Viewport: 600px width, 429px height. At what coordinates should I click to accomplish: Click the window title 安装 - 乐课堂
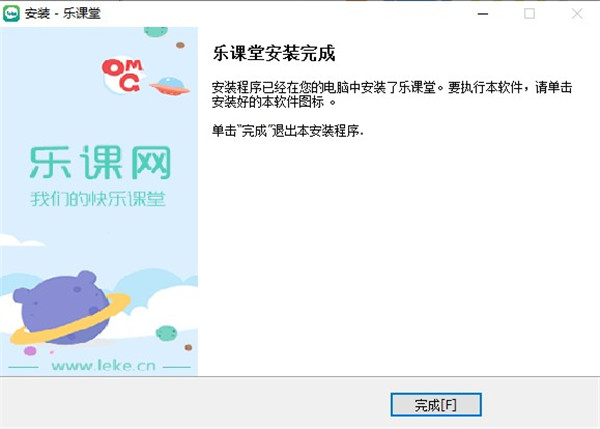coord(63,14)
